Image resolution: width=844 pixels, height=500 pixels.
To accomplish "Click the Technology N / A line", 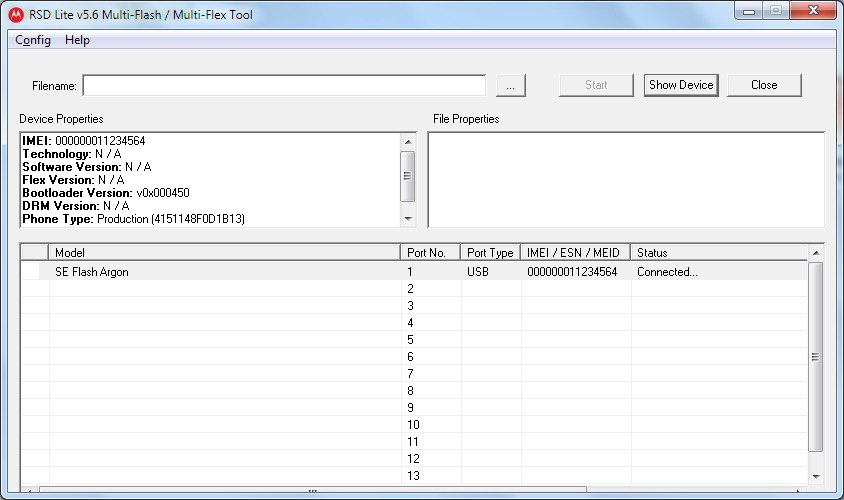I will (x=72, y=153).
